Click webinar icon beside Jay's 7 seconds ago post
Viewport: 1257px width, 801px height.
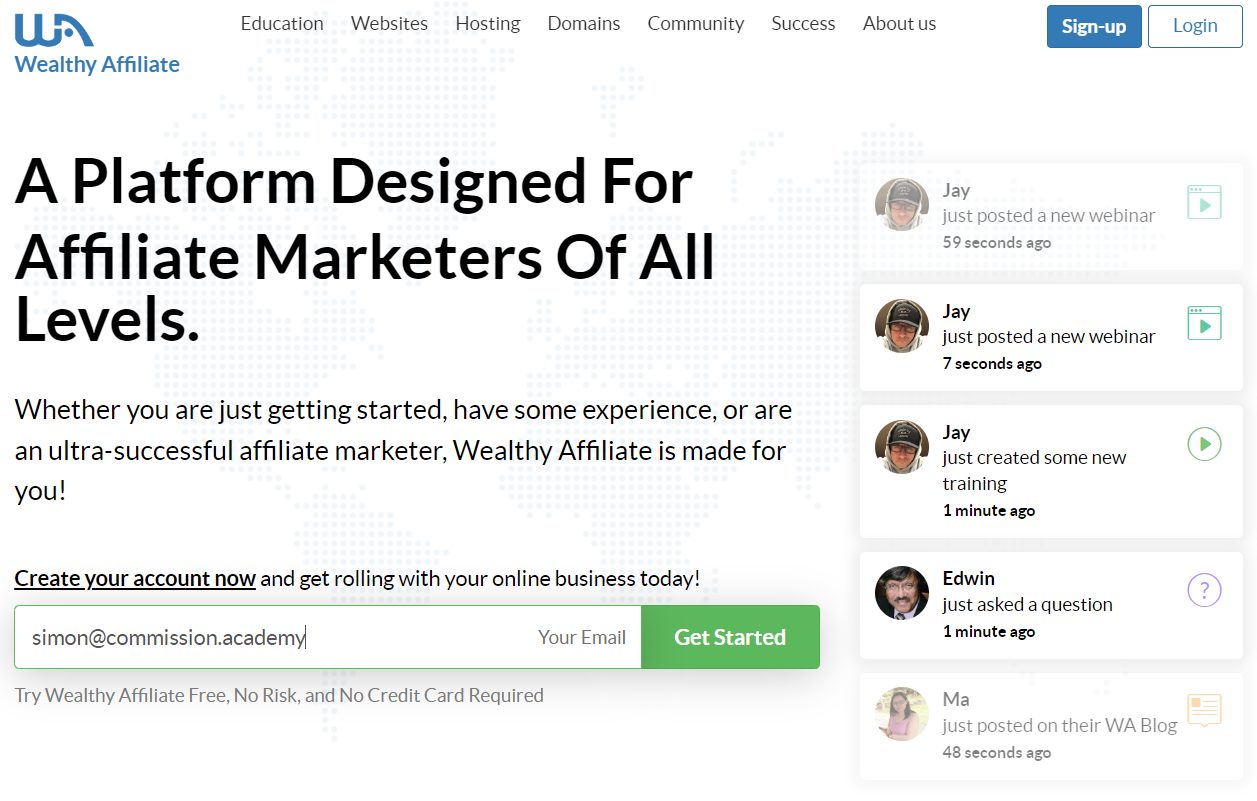[1204, 323]
